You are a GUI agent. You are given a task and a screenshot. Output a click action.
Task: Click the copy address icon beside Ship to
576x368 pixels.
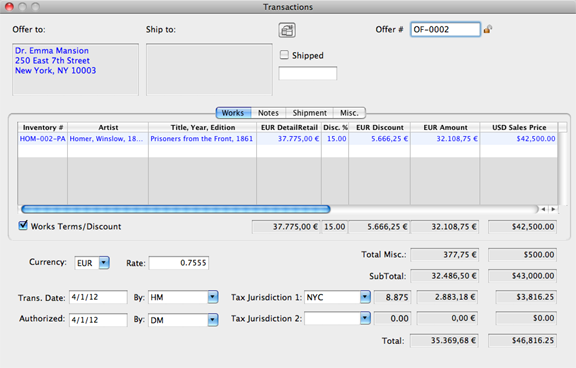pos(287,30)
